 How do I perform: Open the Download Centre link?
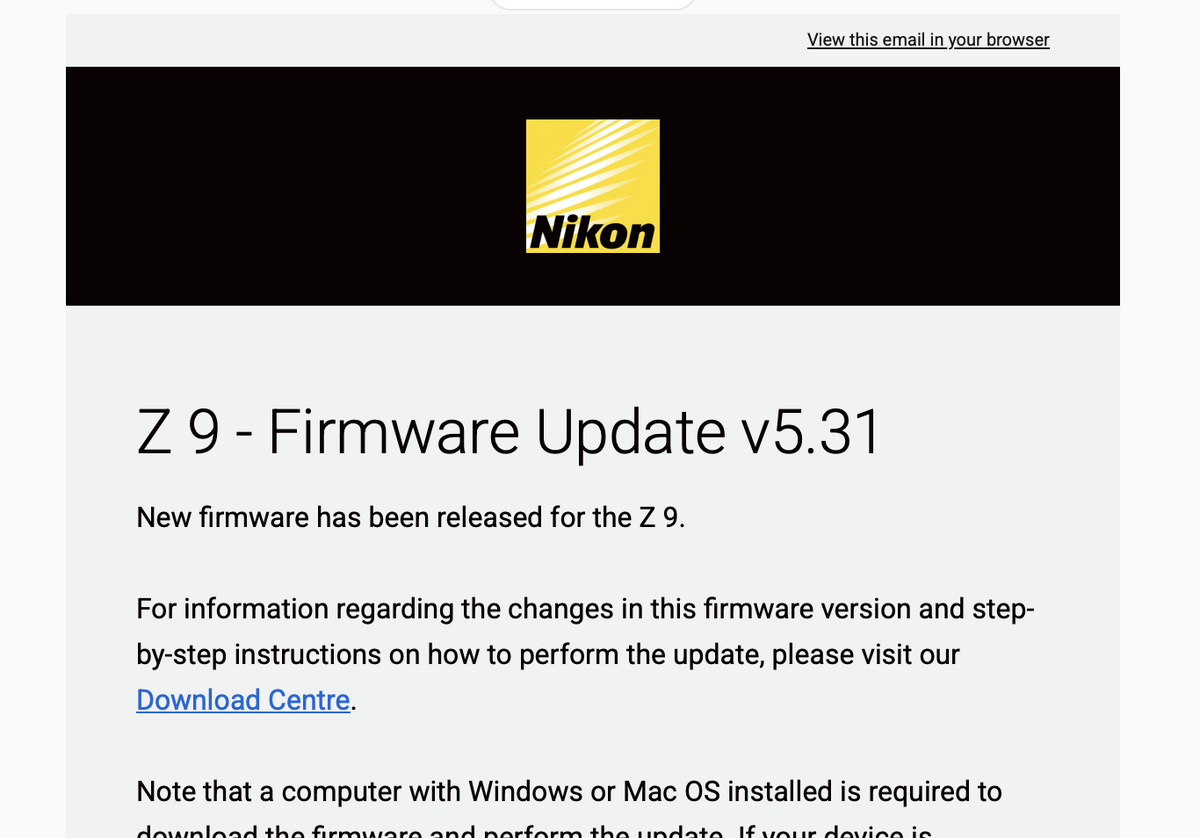pyautogui.click(x=243, y=700)
